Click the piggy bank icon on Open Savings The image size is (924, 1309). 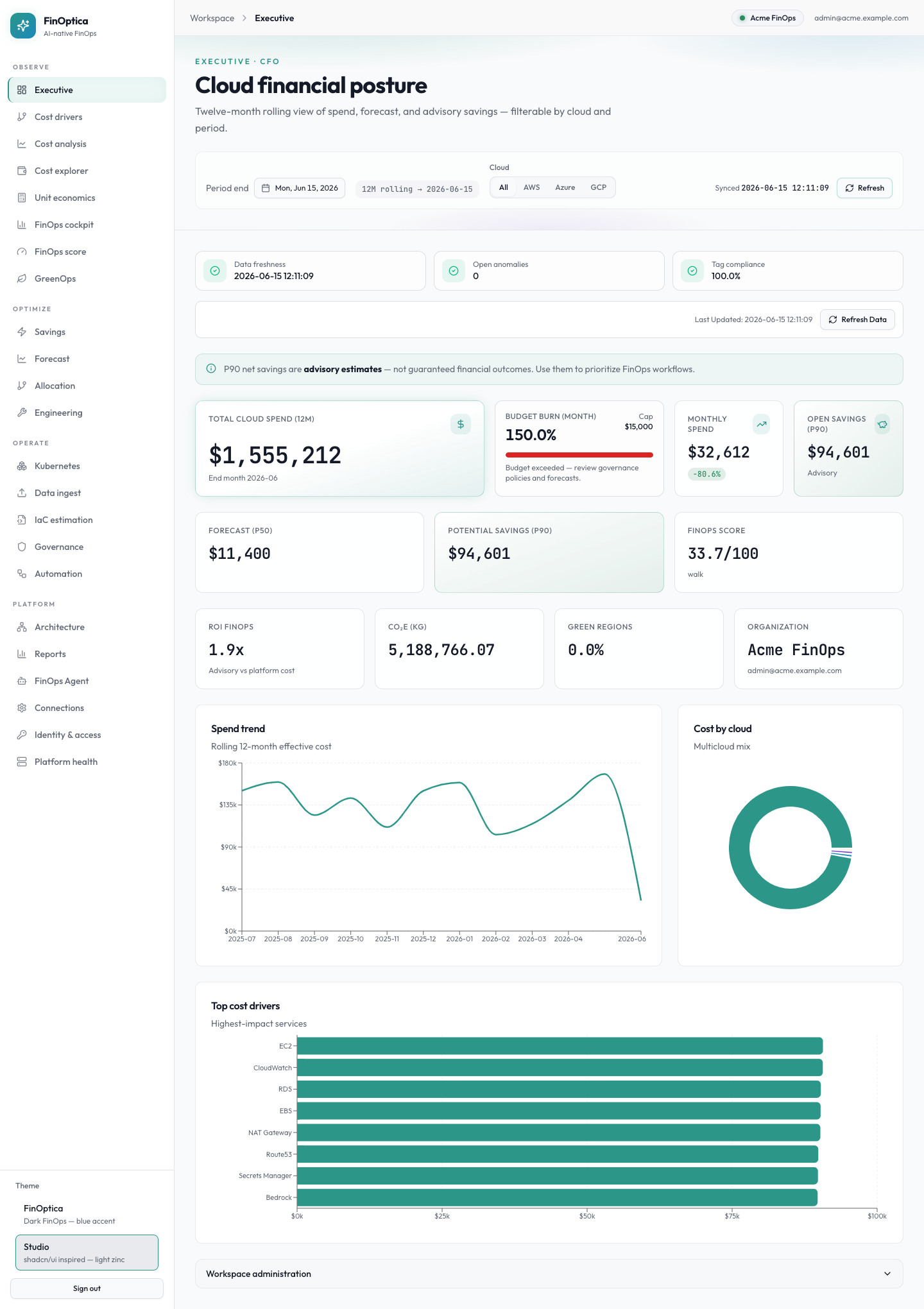(883, 424)
